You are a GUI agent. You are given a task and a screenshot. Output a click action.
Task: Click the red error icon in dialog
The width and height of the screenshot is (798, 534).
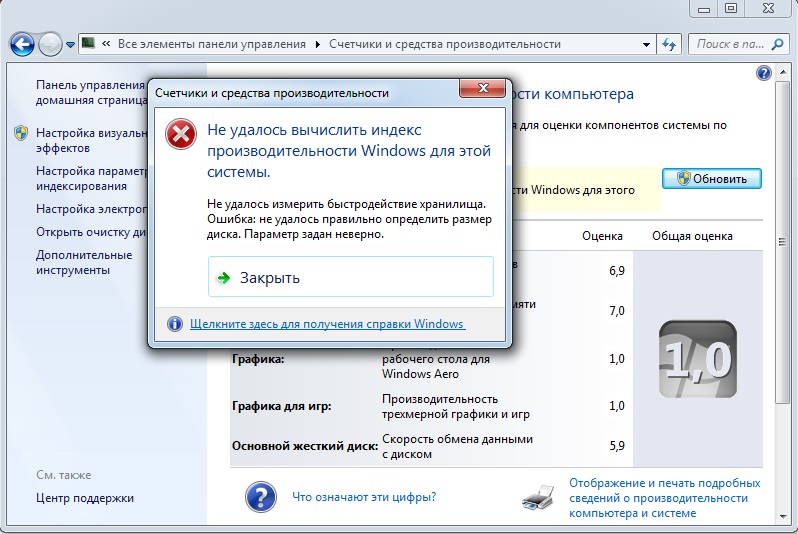pyautogui.click(x=181, y=133)
